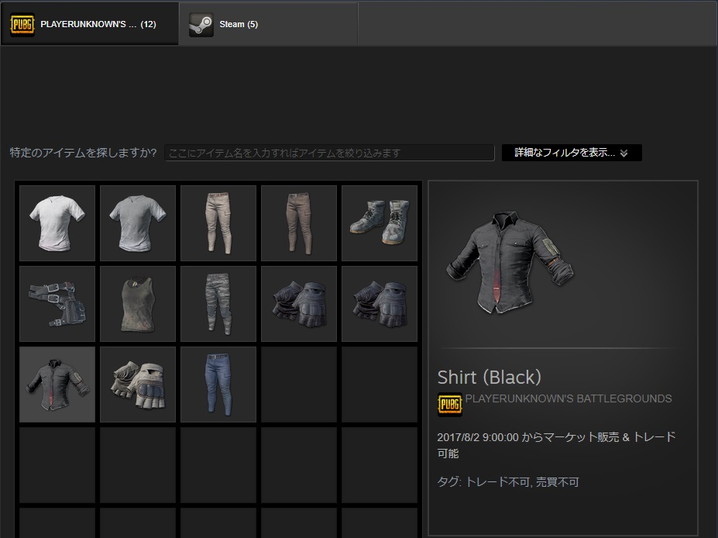Select the white T-shirt item
Screen dimensions: 718x538
tap(57, 223)
